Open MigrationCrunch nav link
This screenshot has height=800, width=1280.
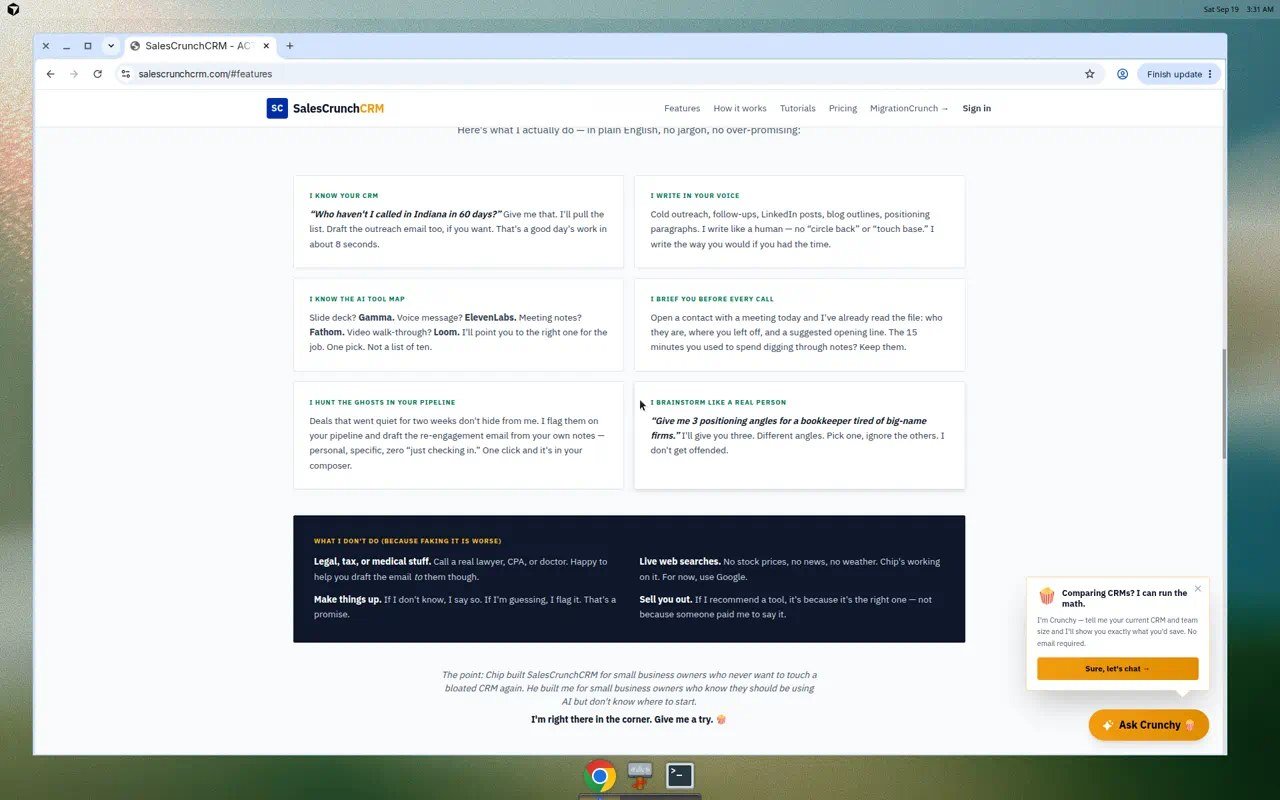click(x=909, y=108)
